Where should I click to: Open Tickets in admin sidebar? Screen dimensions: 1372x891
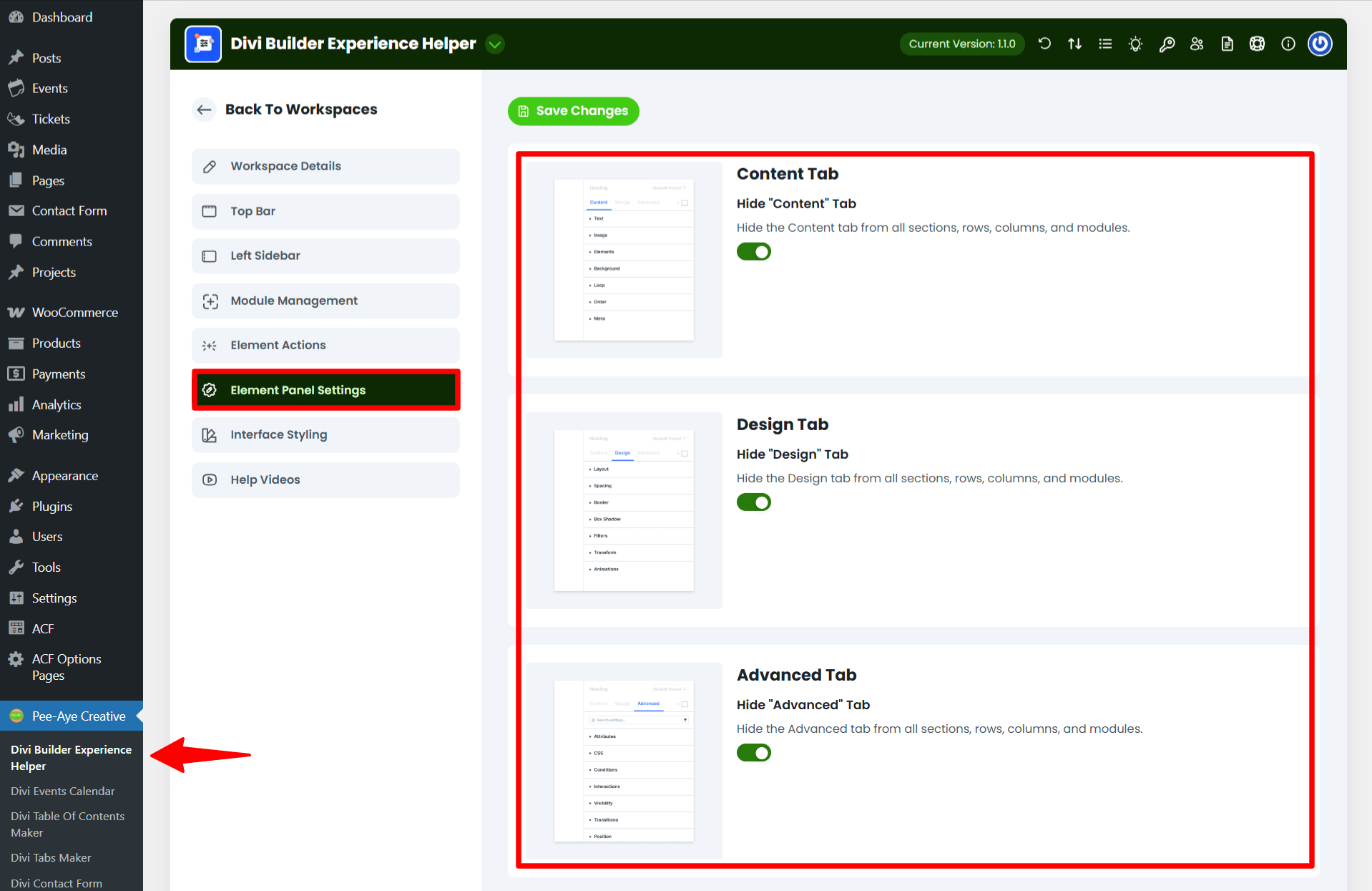click(72, 119)
